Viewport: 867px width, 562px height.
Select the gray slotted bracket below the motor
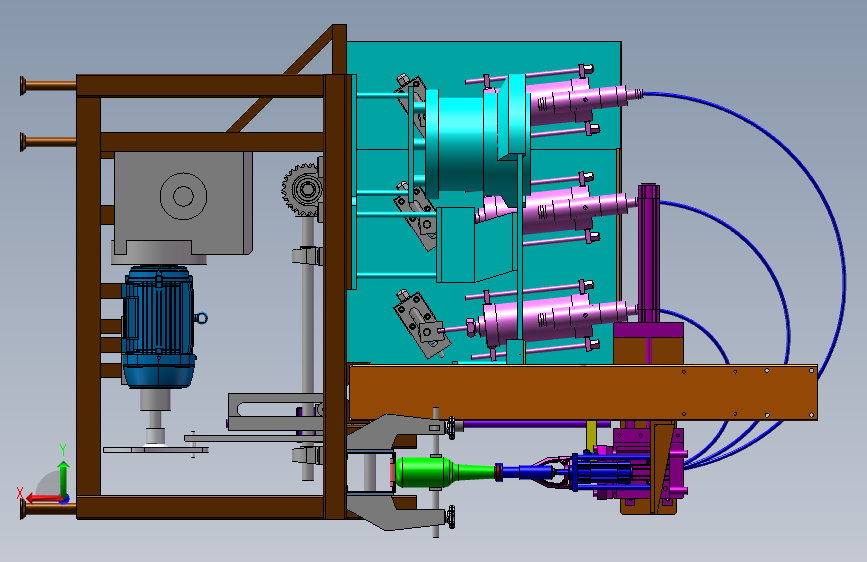click(275, 411)
